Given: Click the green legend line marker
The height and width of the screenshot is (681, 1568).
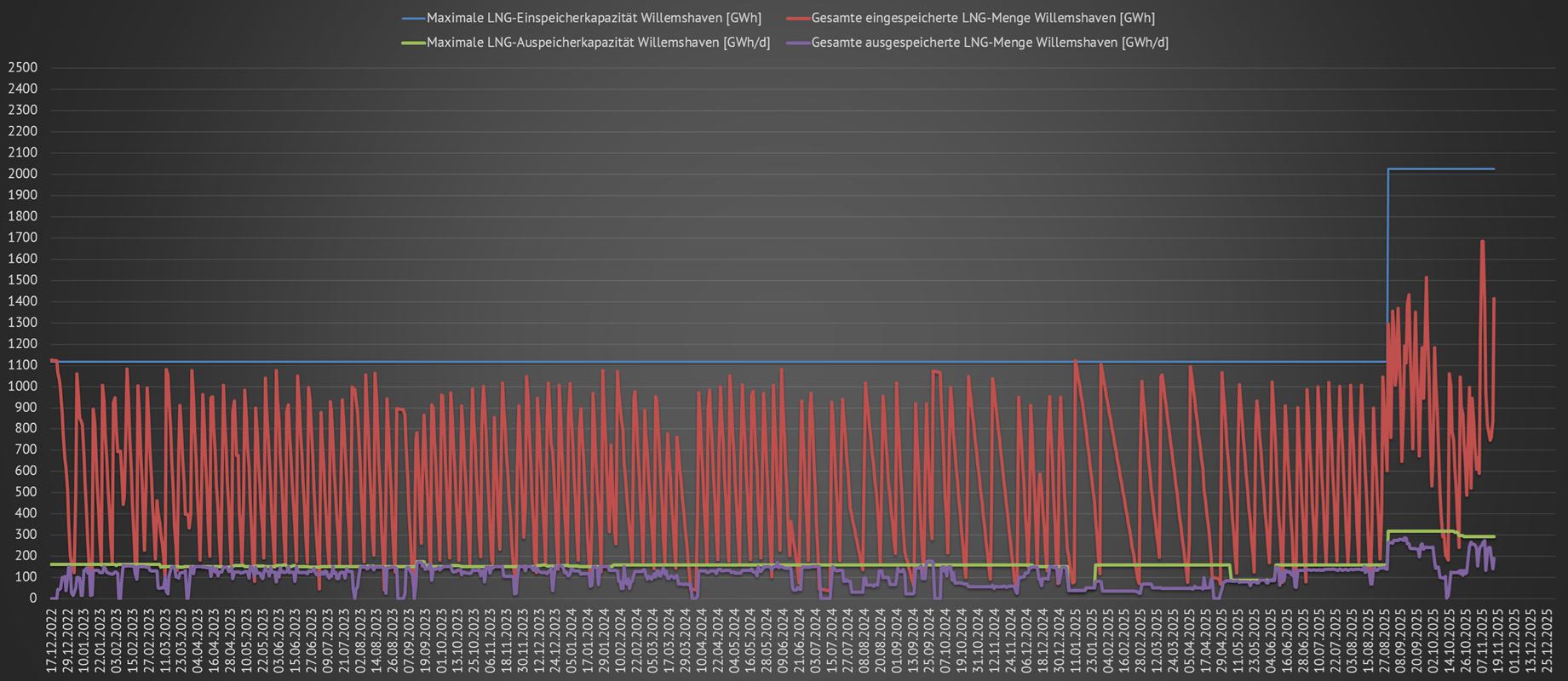Looking at the screenshot, I should point(413,43).
